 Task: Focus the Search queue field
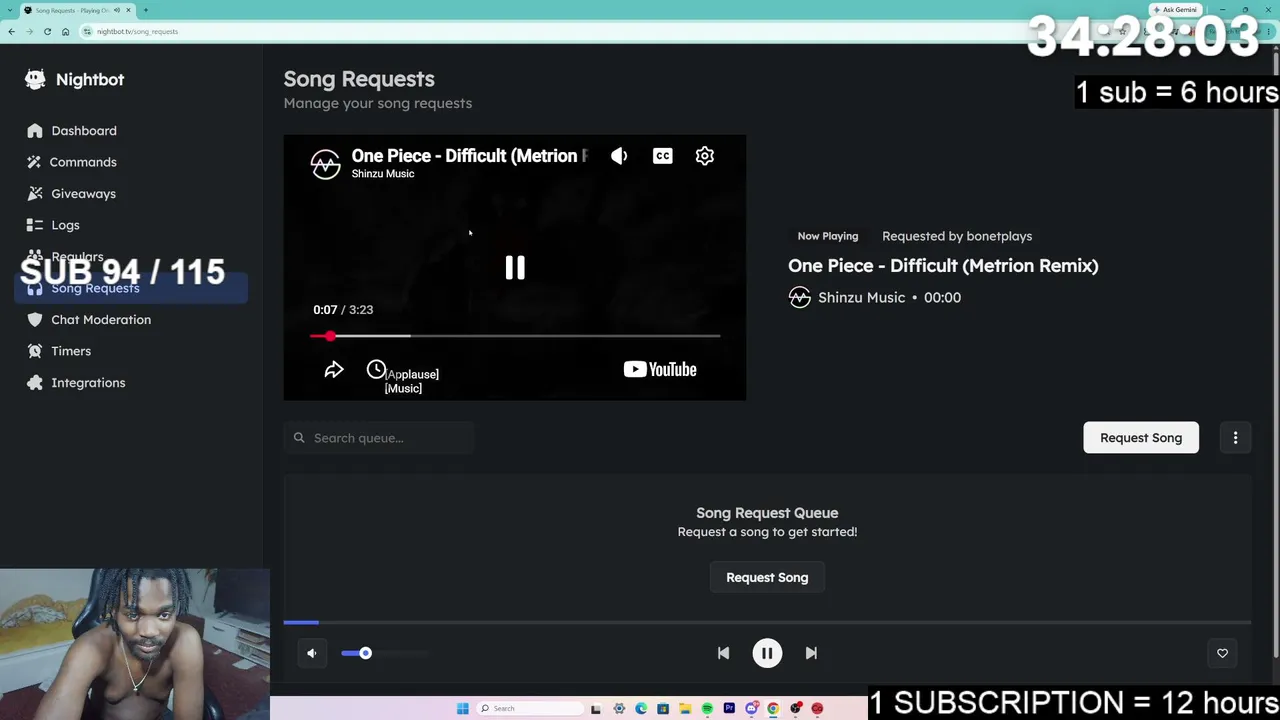[x=379, y=438]
